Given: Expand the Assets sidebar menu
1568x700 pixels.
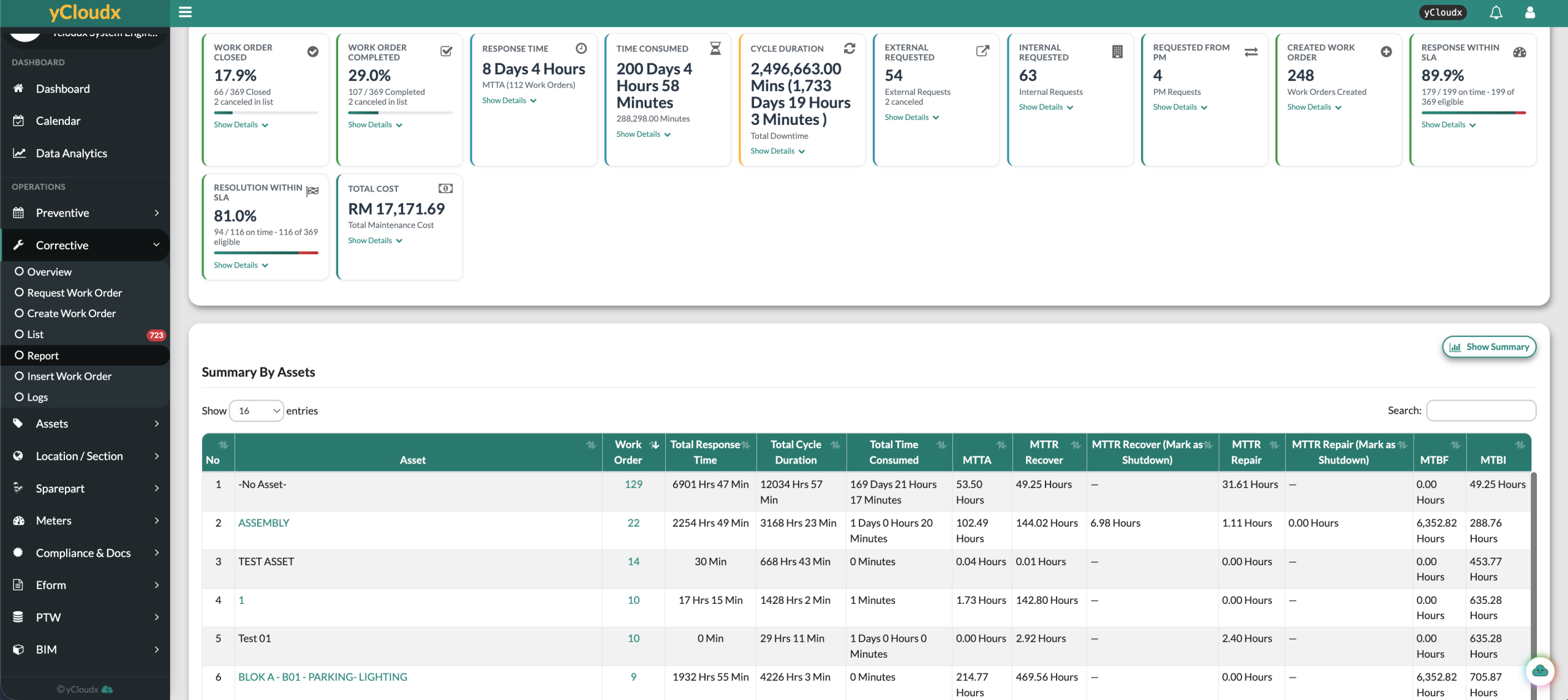Looking at the screenshot, I should (85, 424).
